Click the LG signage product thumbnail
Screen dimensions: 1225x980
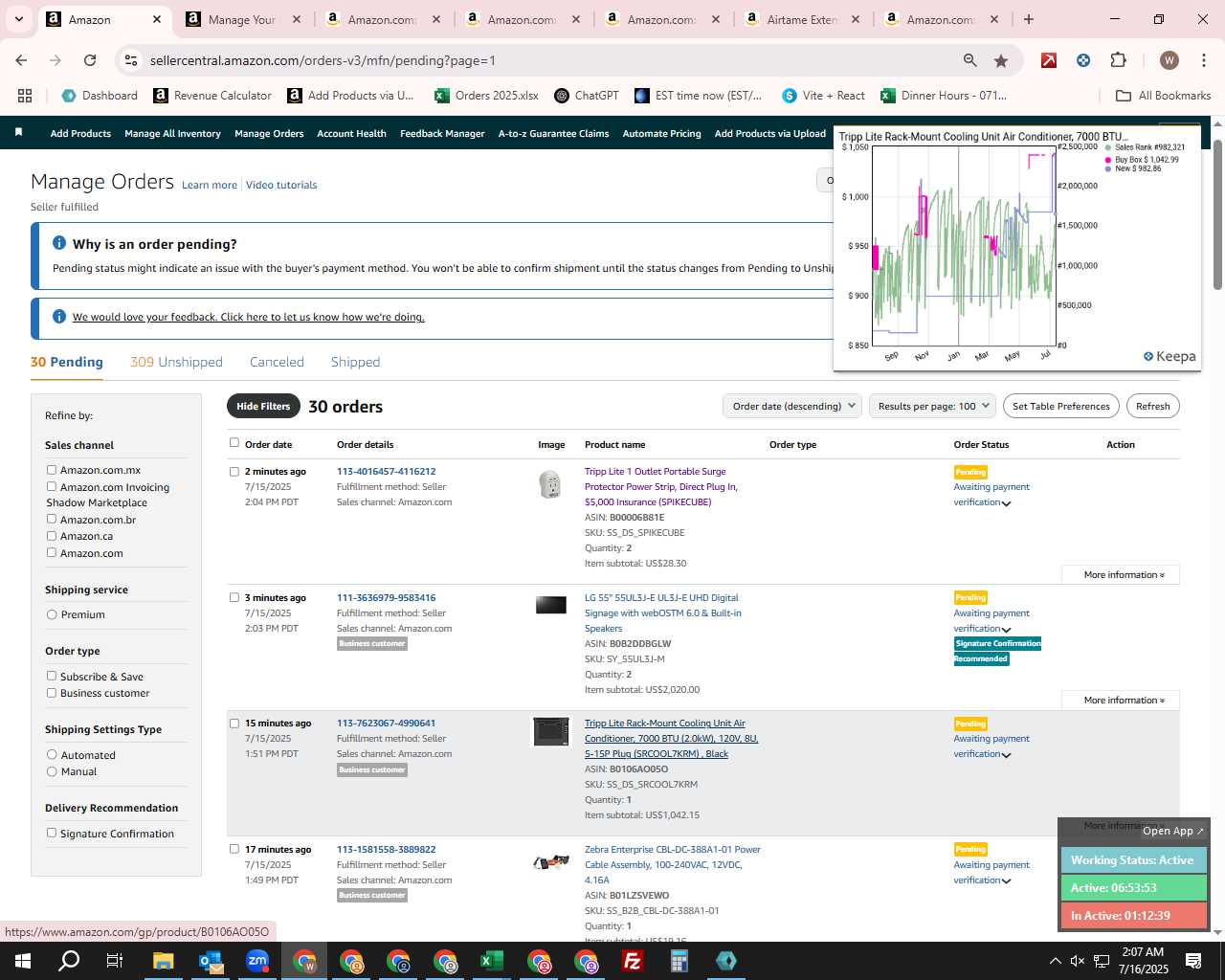550,605
